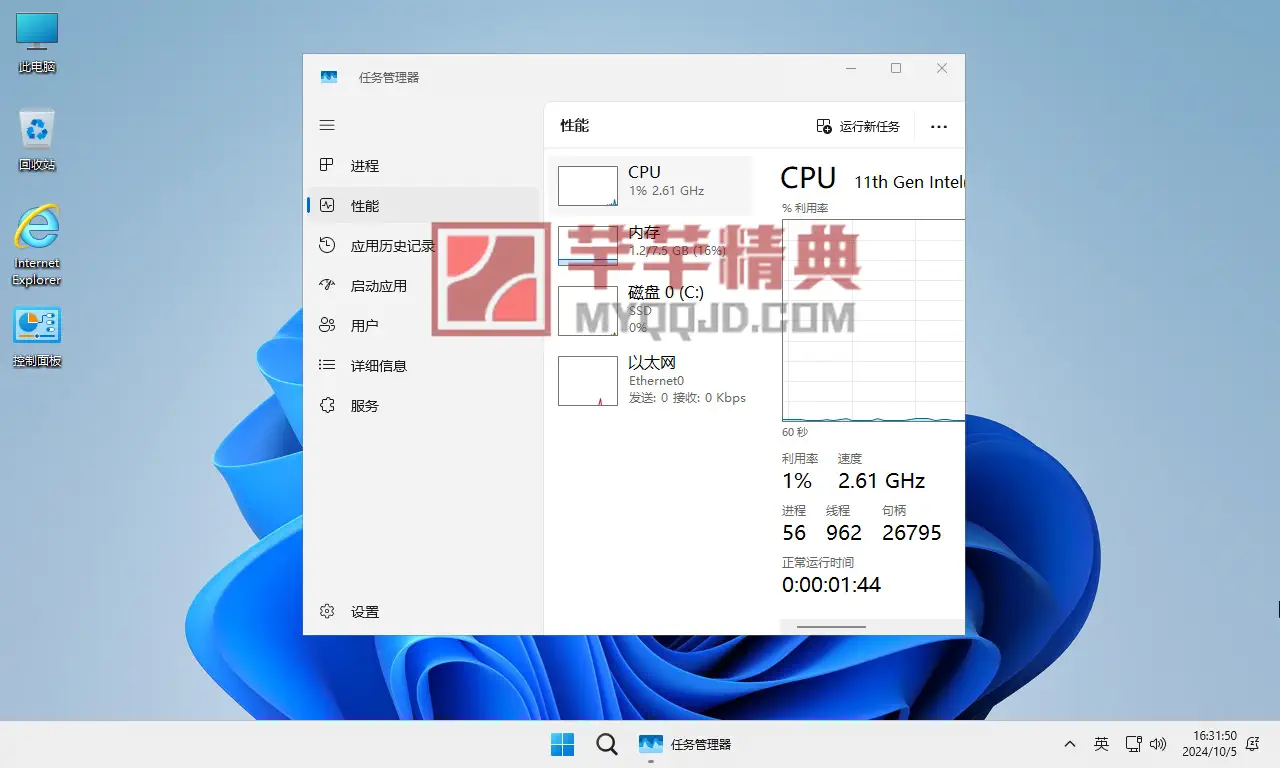Select the Ethernet (以太网) entry
The height and width of the screenshot is (768, 1280).
tap(650, 379)
